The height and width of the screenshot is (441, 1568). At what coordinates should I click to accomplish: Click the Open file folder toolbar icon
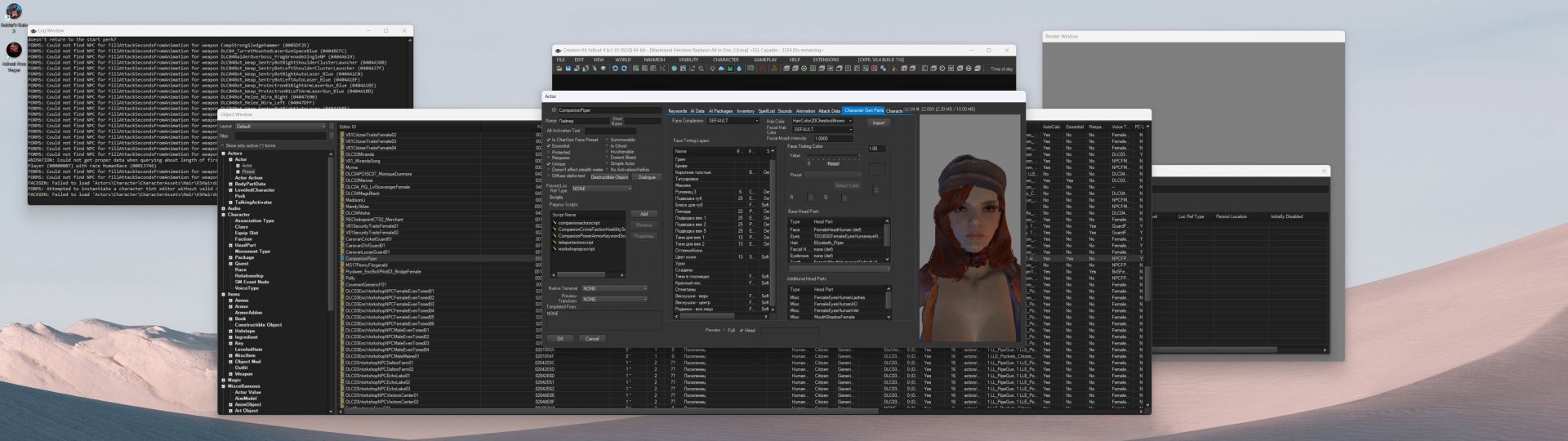pos(559,69)
